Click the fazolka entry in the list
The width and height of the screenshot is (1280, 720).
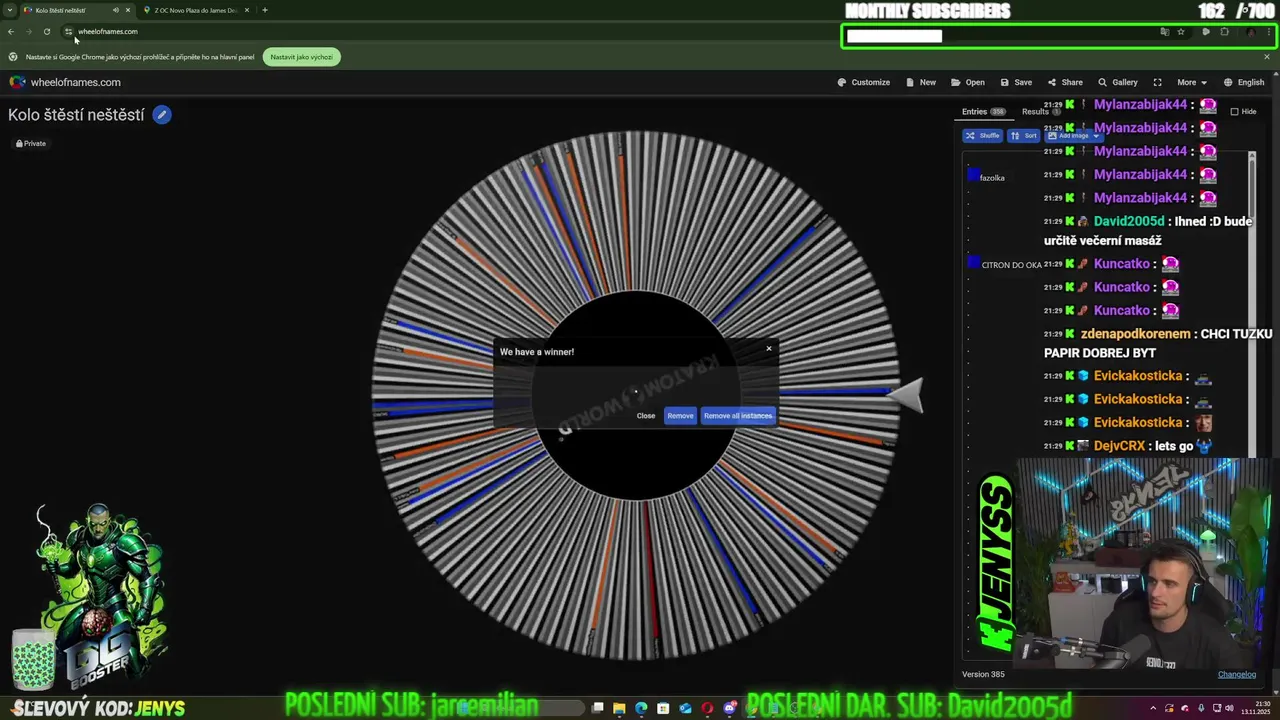[992, 178]
